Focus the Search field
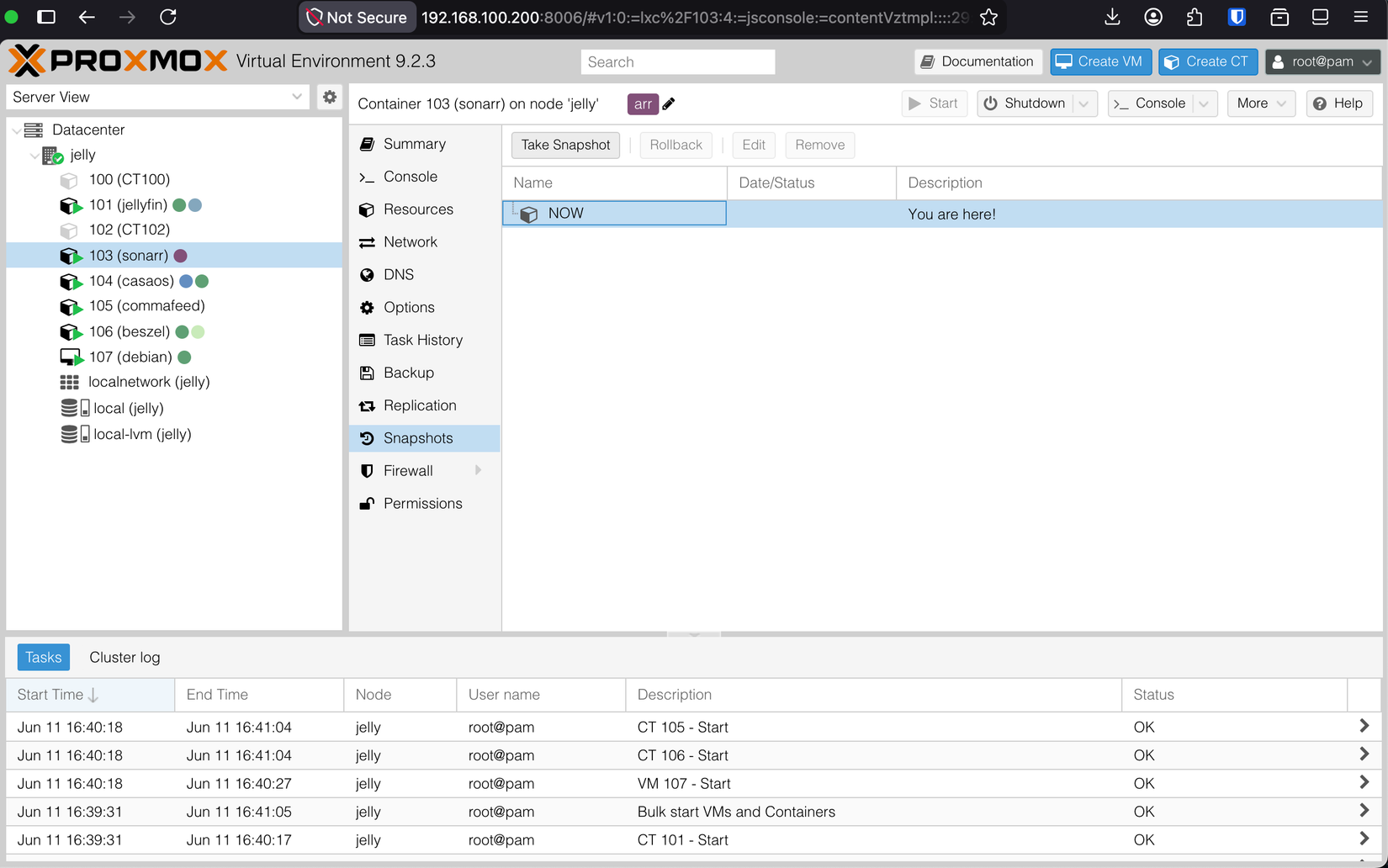Image resolution: width=1388 pixels, height=868 pixels. tap(677, 61)
